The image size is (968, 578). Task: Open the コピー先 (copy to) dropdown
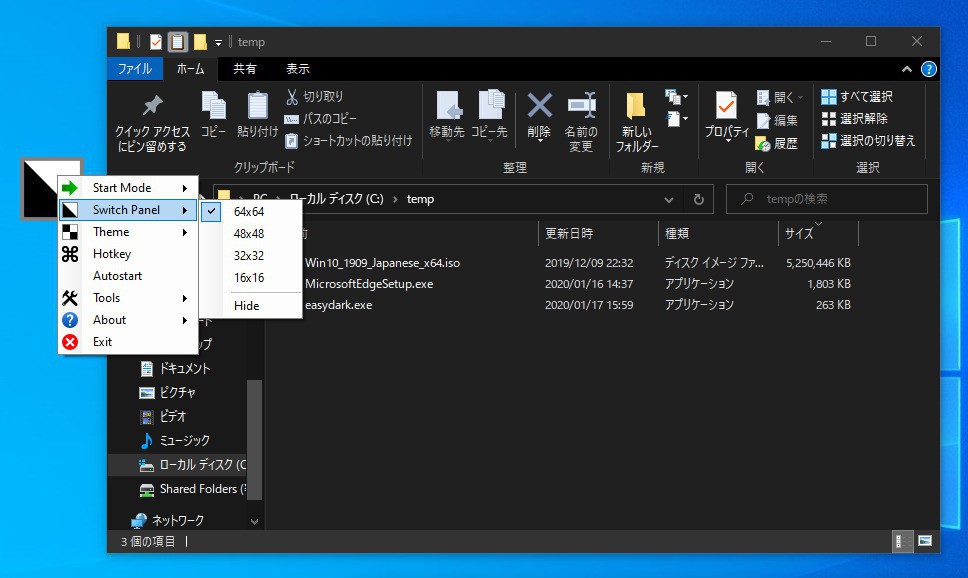point(490,116)
